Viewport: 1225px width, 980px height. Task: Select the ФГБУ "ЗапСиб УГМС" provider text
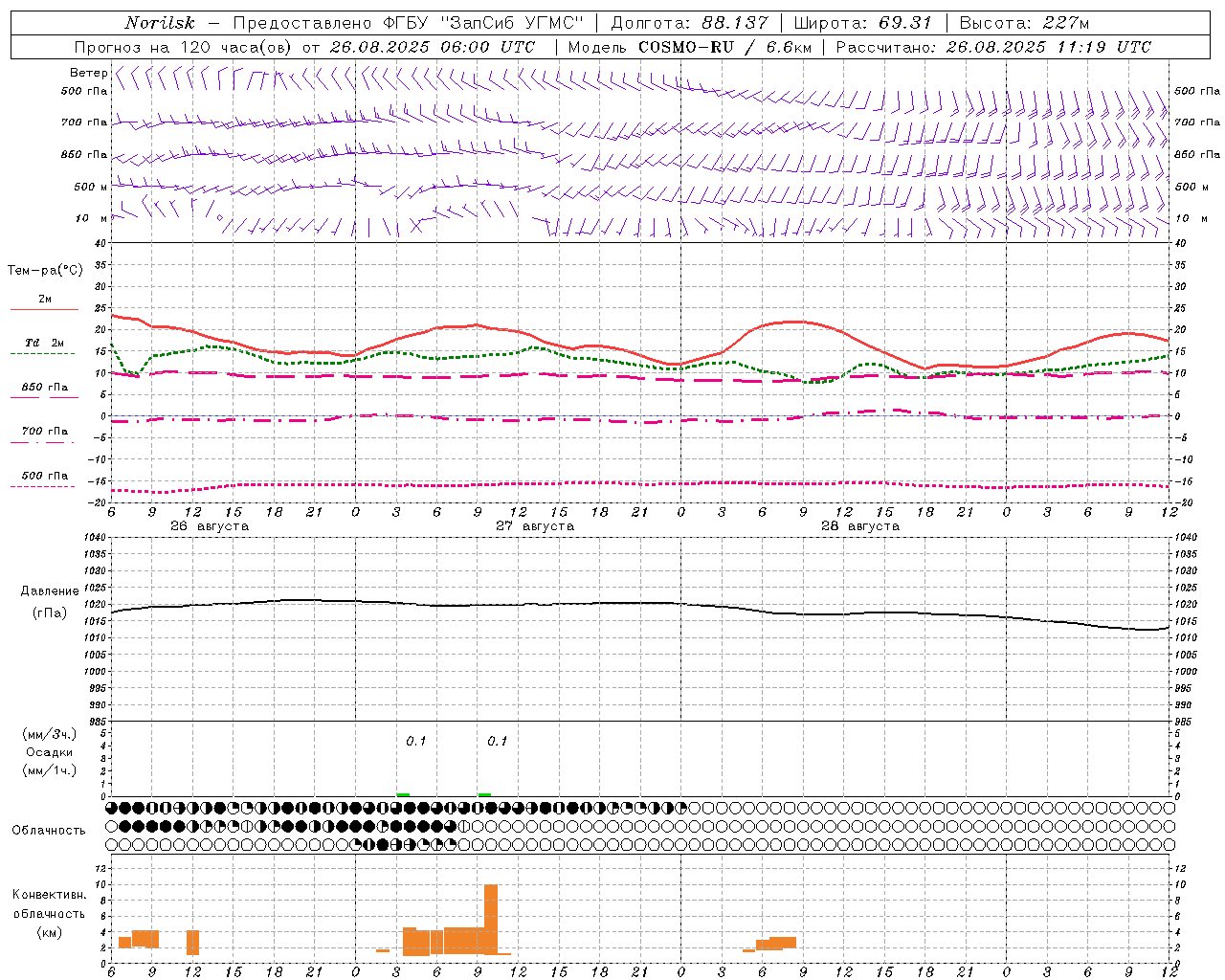(482, 23)
